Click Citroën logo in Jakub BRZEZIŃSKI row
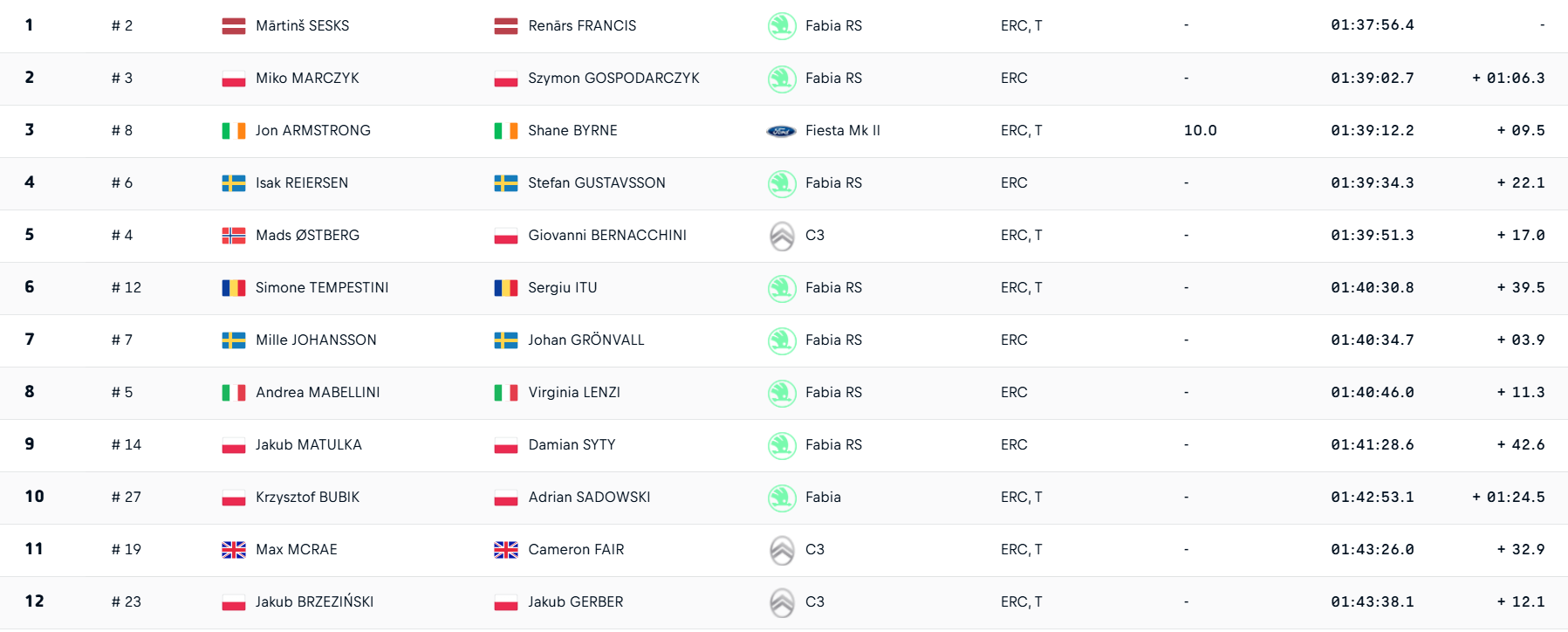 tap(782, 602)
